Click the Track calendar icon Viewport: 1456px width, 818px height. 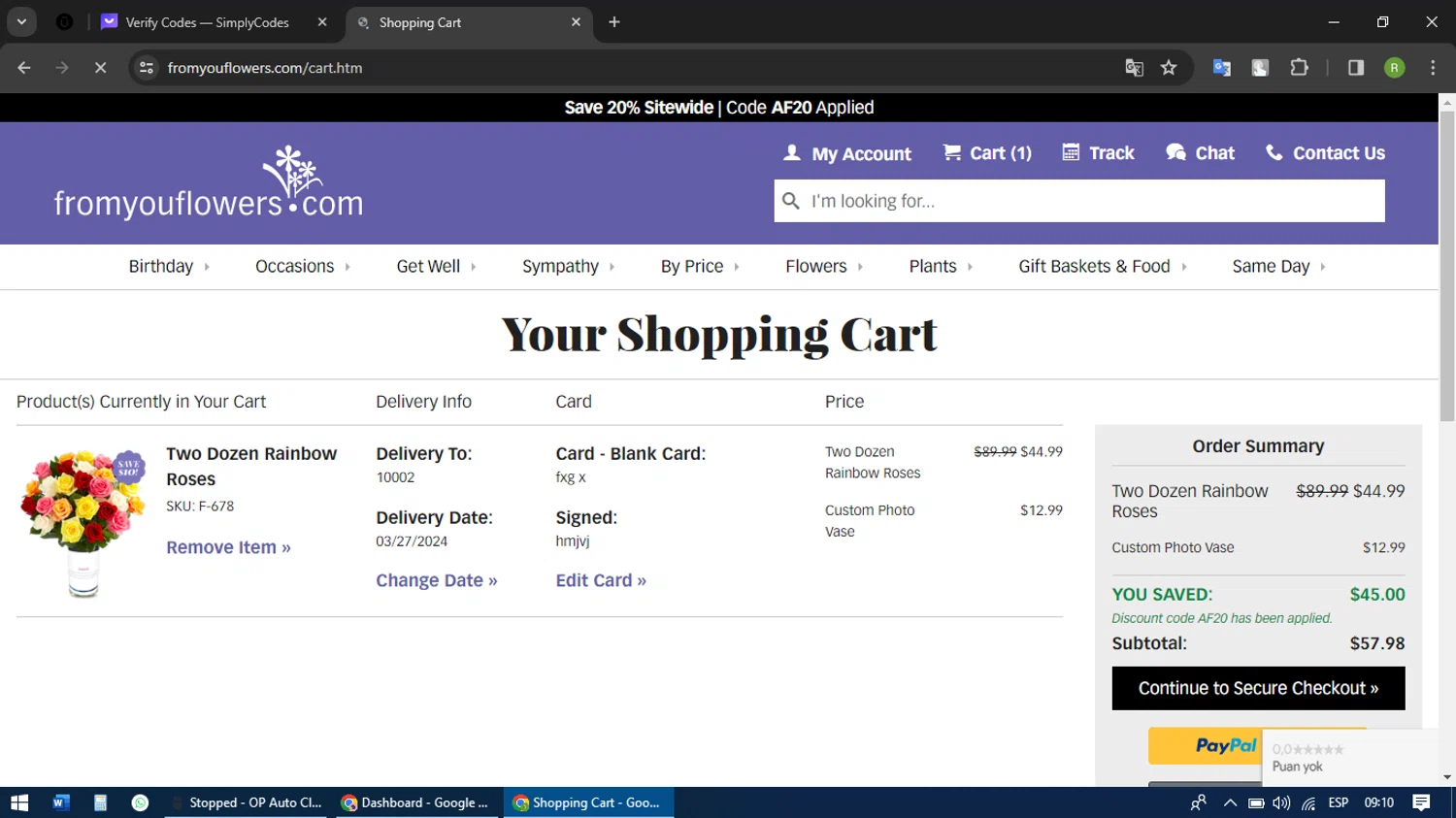(x=1071, y=152)
